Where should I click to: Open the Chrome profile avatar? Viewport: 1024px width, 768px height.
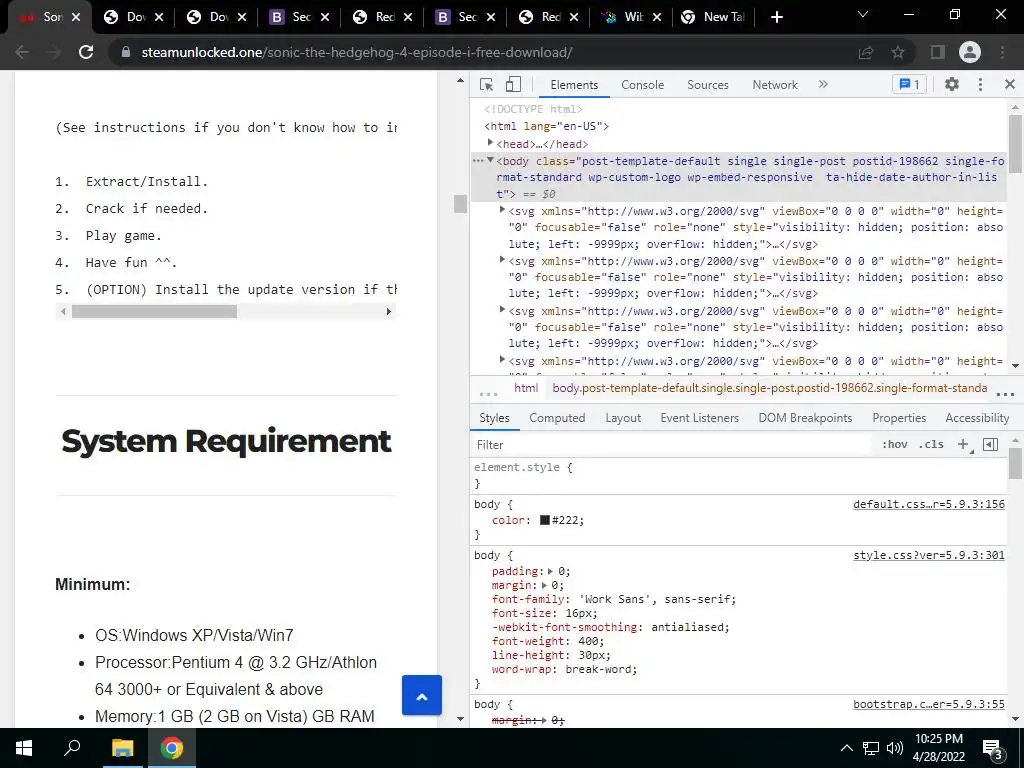coord(970,52)
